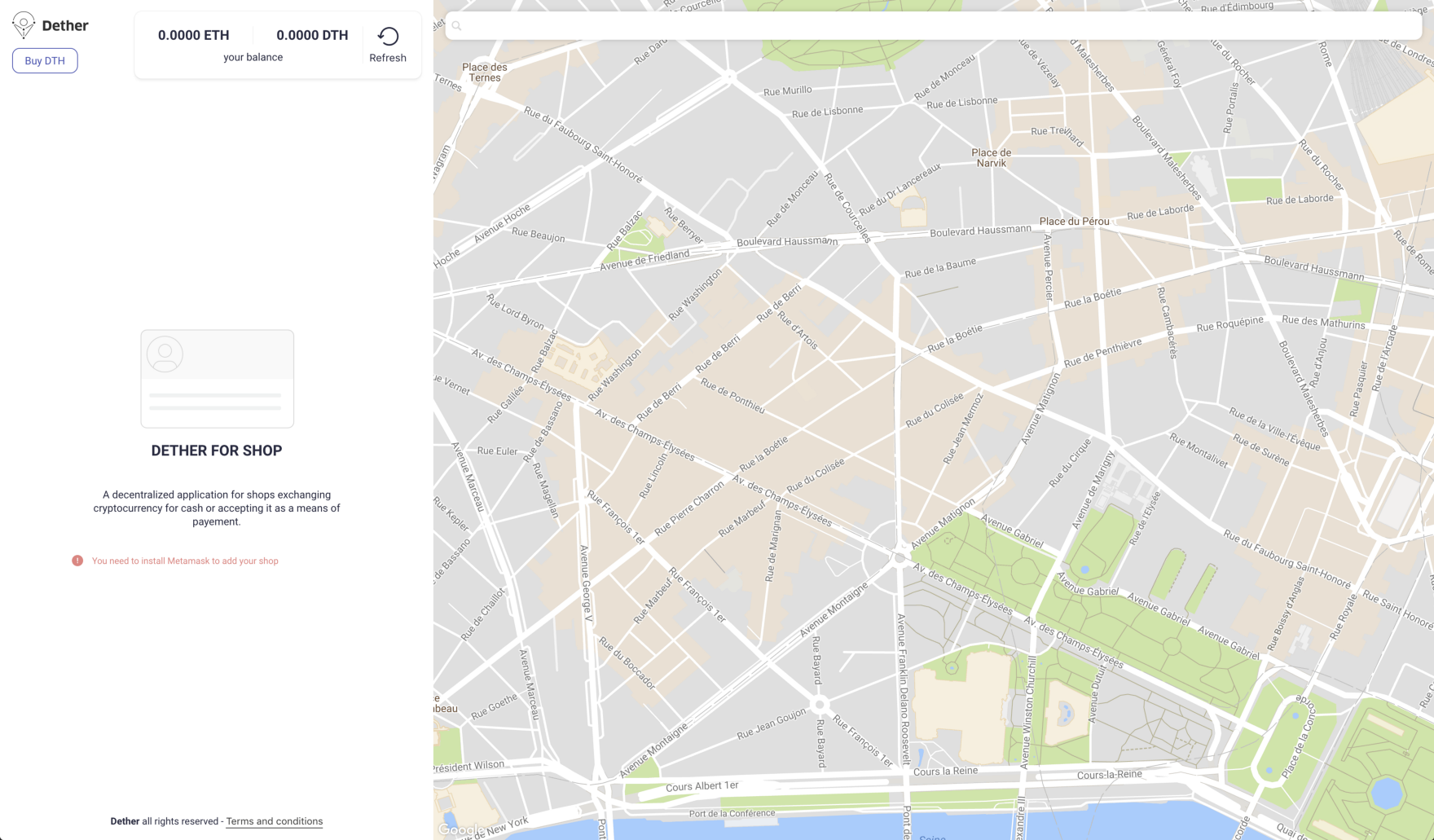The height and width of the screenshot is (840, 1434).
Task: Click Rue Magellan label on the map
Action: coord(546,490)
